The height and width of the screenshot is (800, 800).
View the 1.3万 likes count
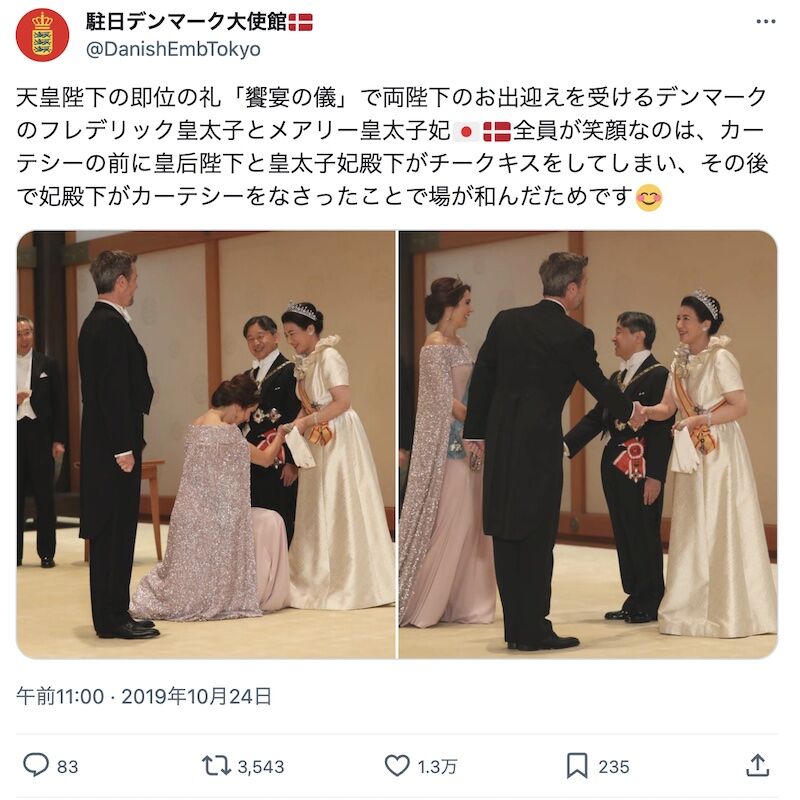click(x=437, y=766)
